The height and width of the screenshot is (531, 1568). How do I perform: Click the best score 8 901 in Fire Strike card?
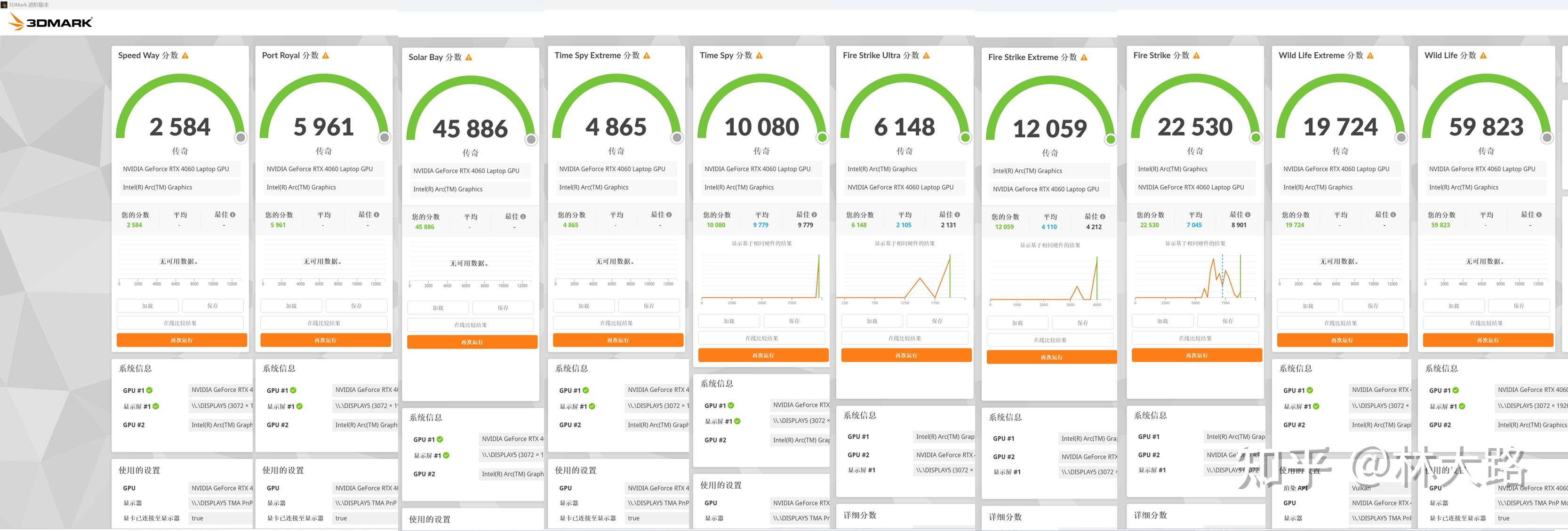[1240, 225]
